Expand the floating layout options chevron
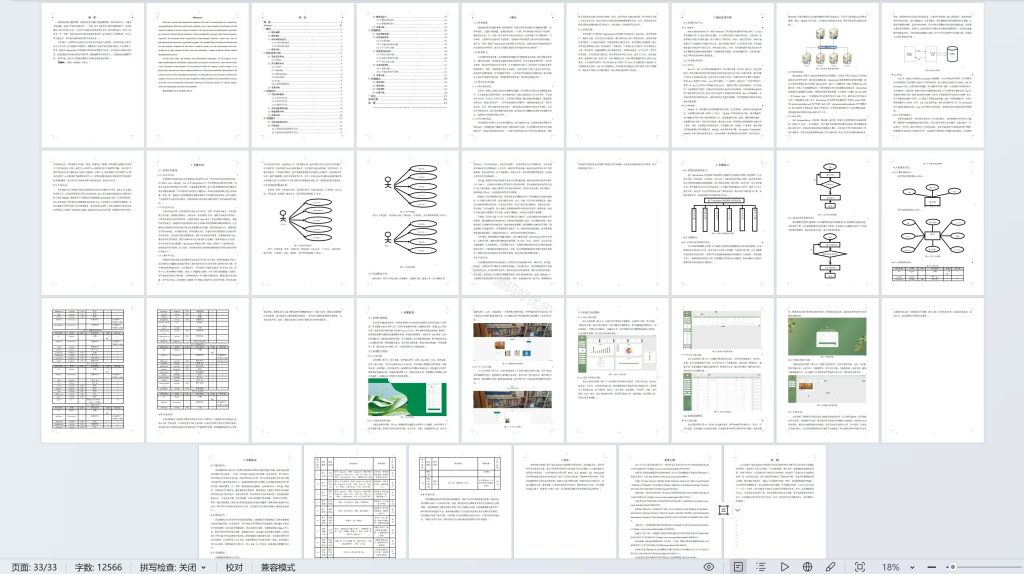 click(x=738, y=510)
